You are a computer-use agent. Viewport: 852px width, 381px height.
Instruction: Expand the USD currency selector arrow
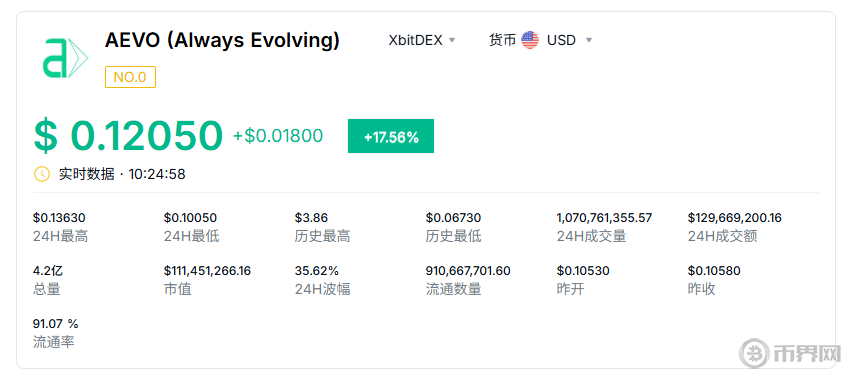pos(589,40)
